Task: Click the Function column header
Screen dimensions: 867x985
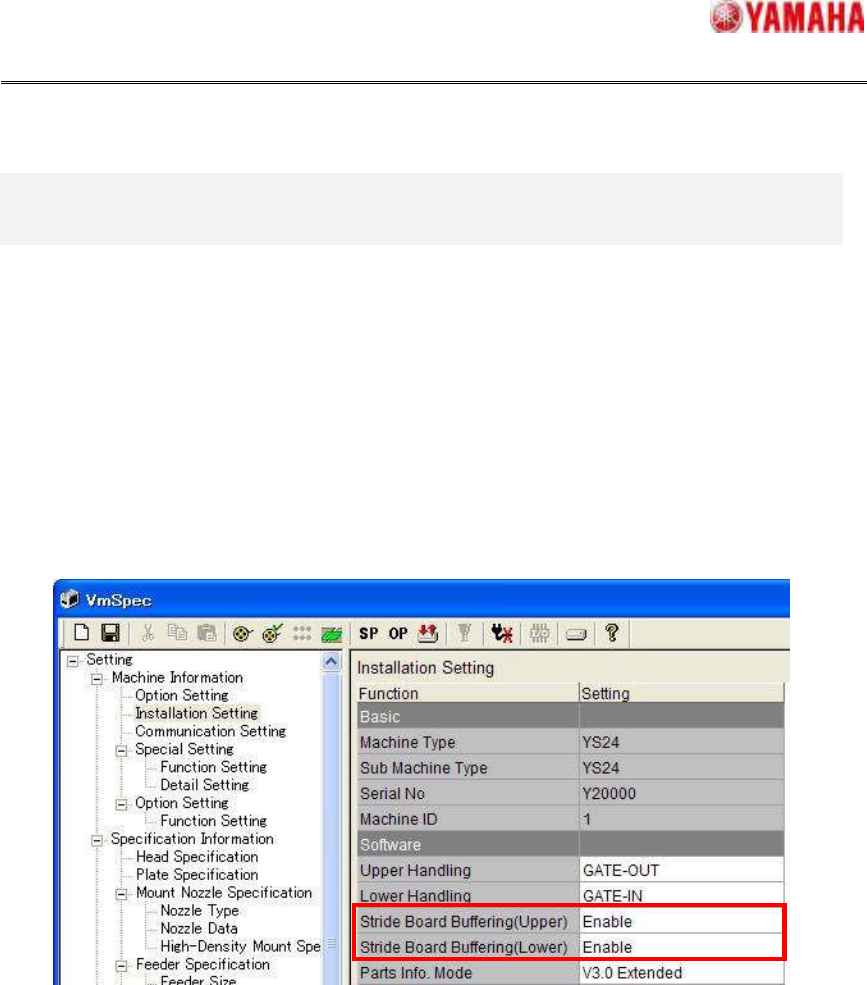Action: coord(467,694)
